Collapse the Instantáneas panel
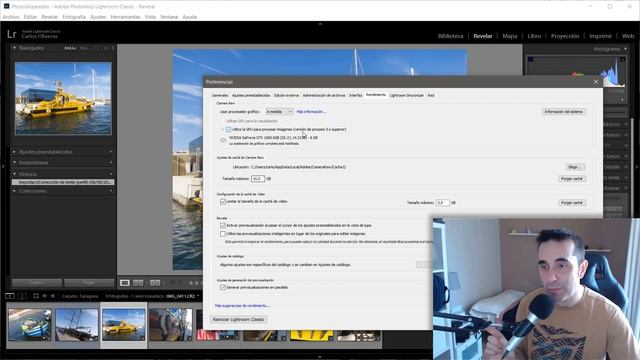Viewport: 640px width, 360px height. 15,162
